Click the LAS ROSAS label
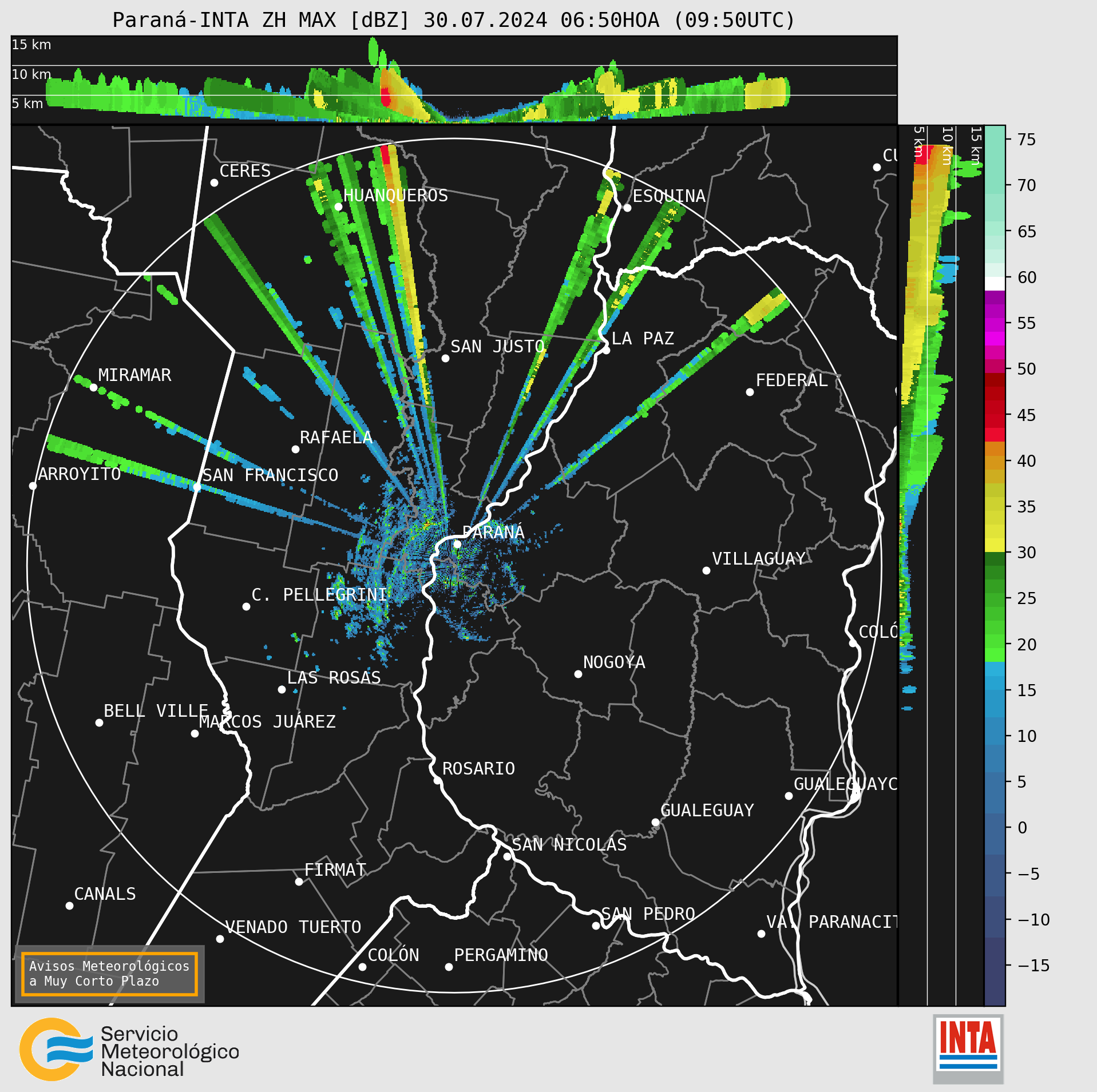Viewport: 1097px width, 1092px height. click(x=334, y=678)
